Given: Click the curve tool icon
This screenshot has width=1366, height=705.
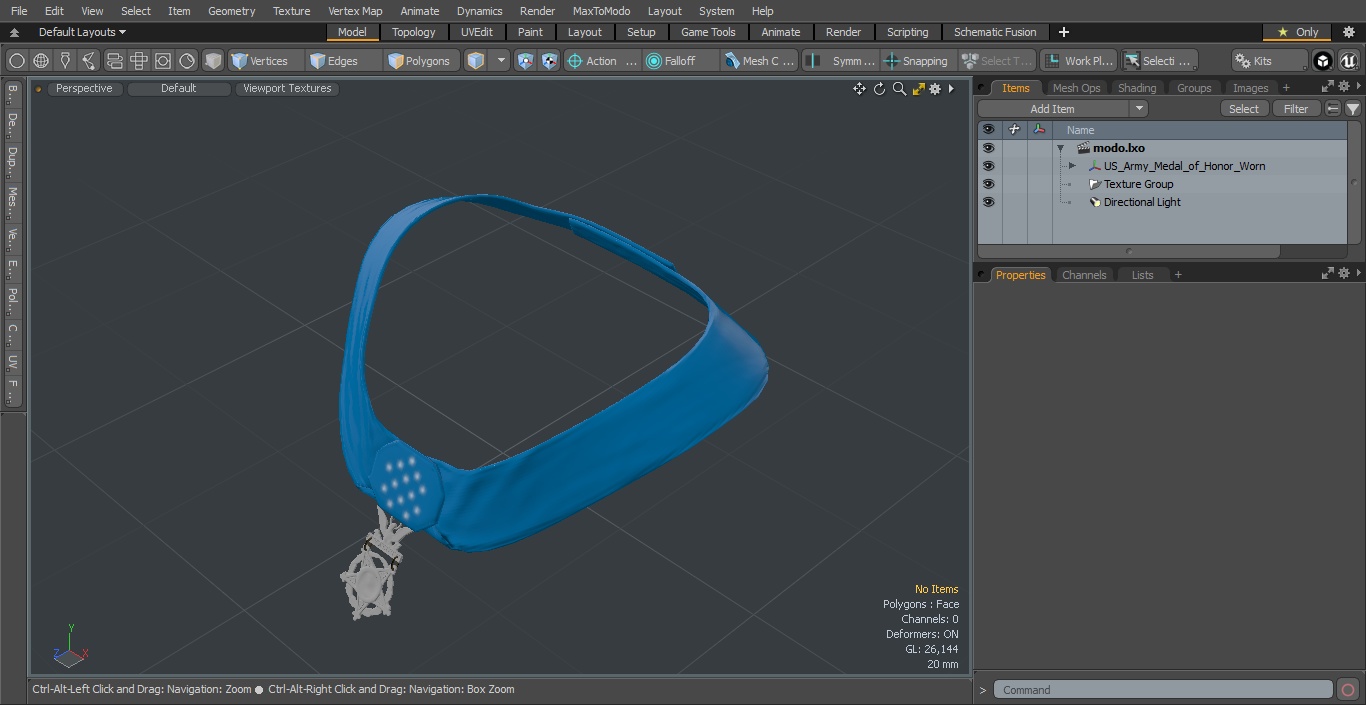Looking at the screenshot, I should (89, 61).
